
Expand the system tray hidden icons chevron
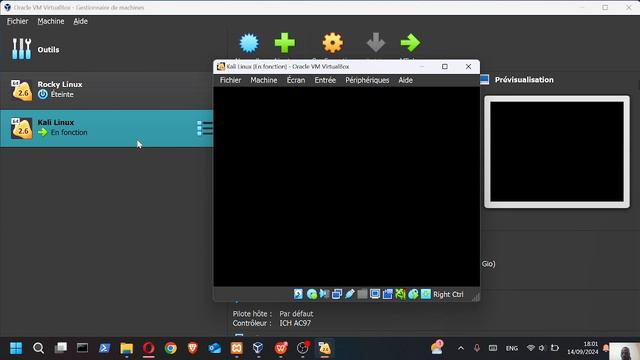461,348
